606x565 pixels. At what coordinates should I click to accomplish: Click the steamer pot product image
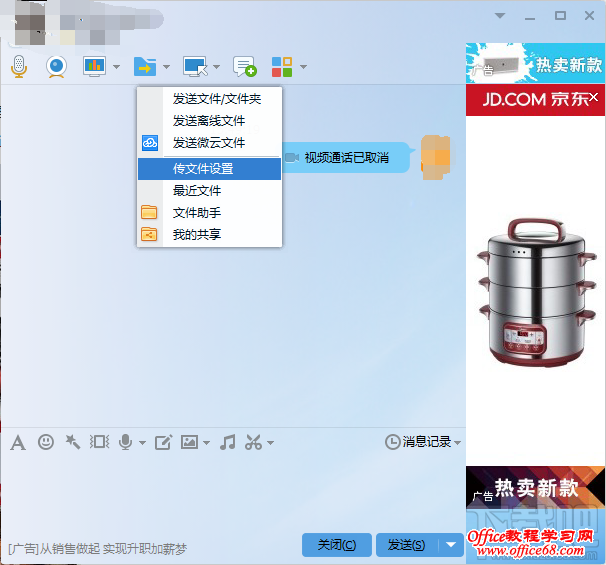[x=536, y=293]
